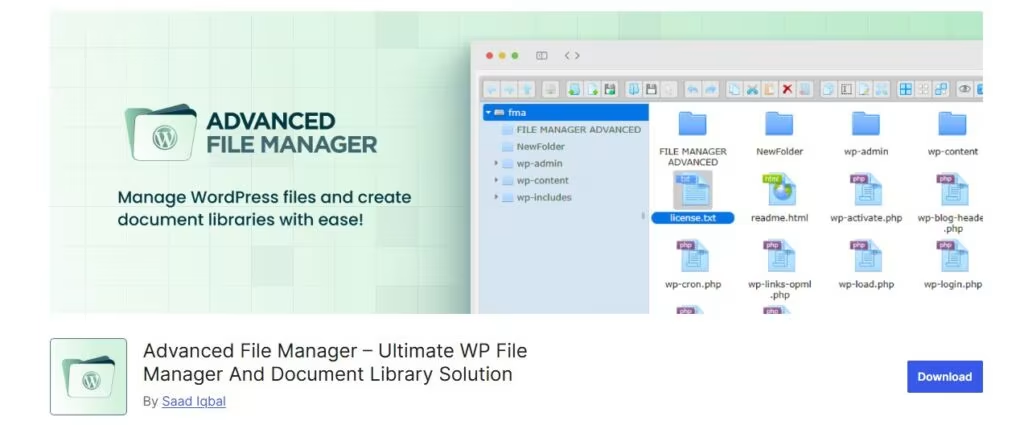Expand the wp-includes tree node arrow
This screenshot has height=425, width=1024.
(x=496, y=197)
